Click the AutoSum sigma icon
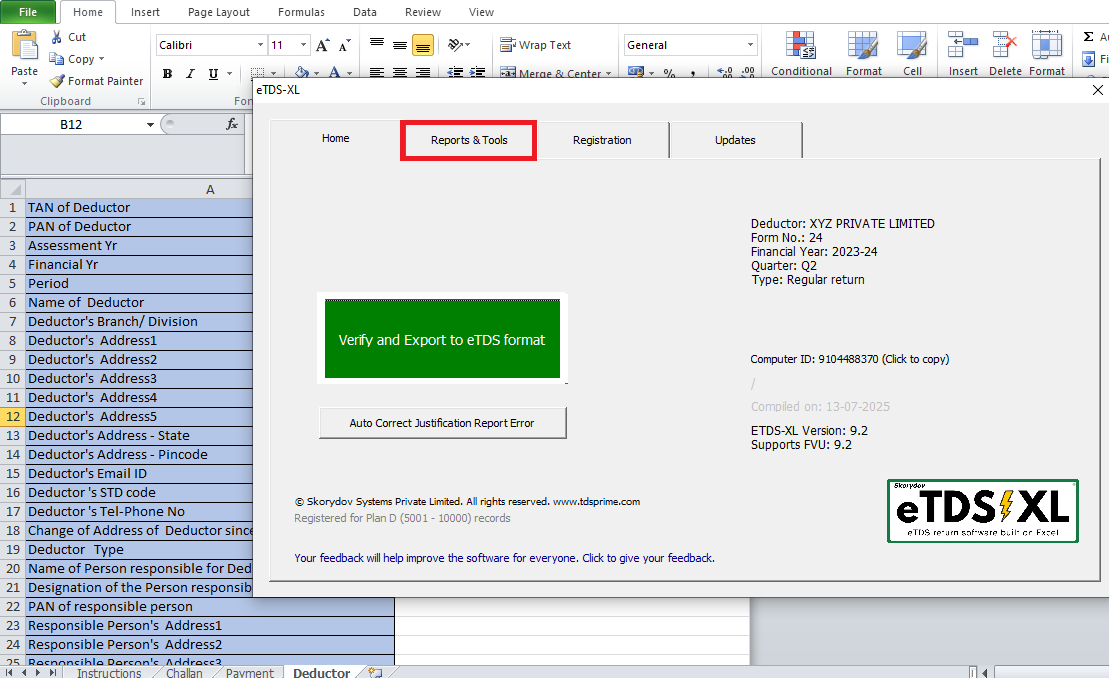 click(x=1088, y=37)
